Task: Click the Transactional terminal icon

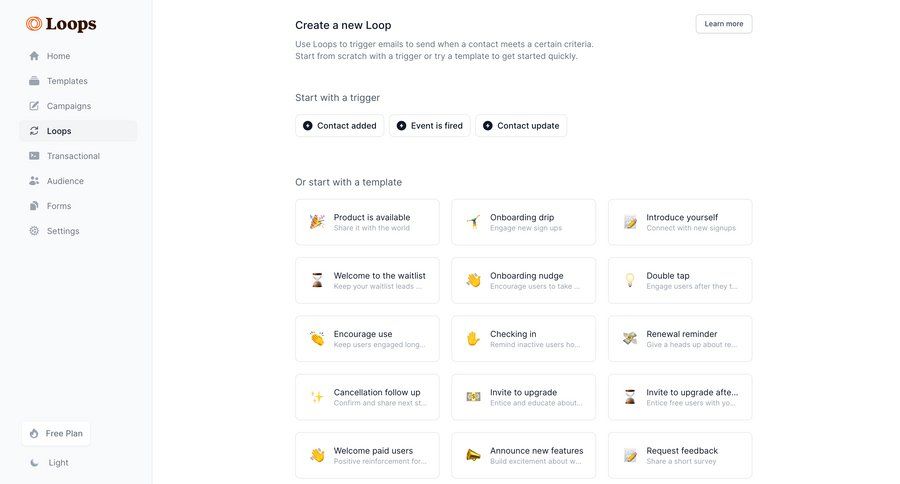Action: coord(34,156)
